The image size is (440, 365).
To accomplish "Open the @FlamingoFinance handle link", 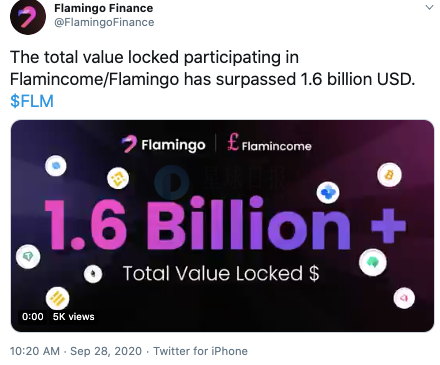I will [104, 22].
